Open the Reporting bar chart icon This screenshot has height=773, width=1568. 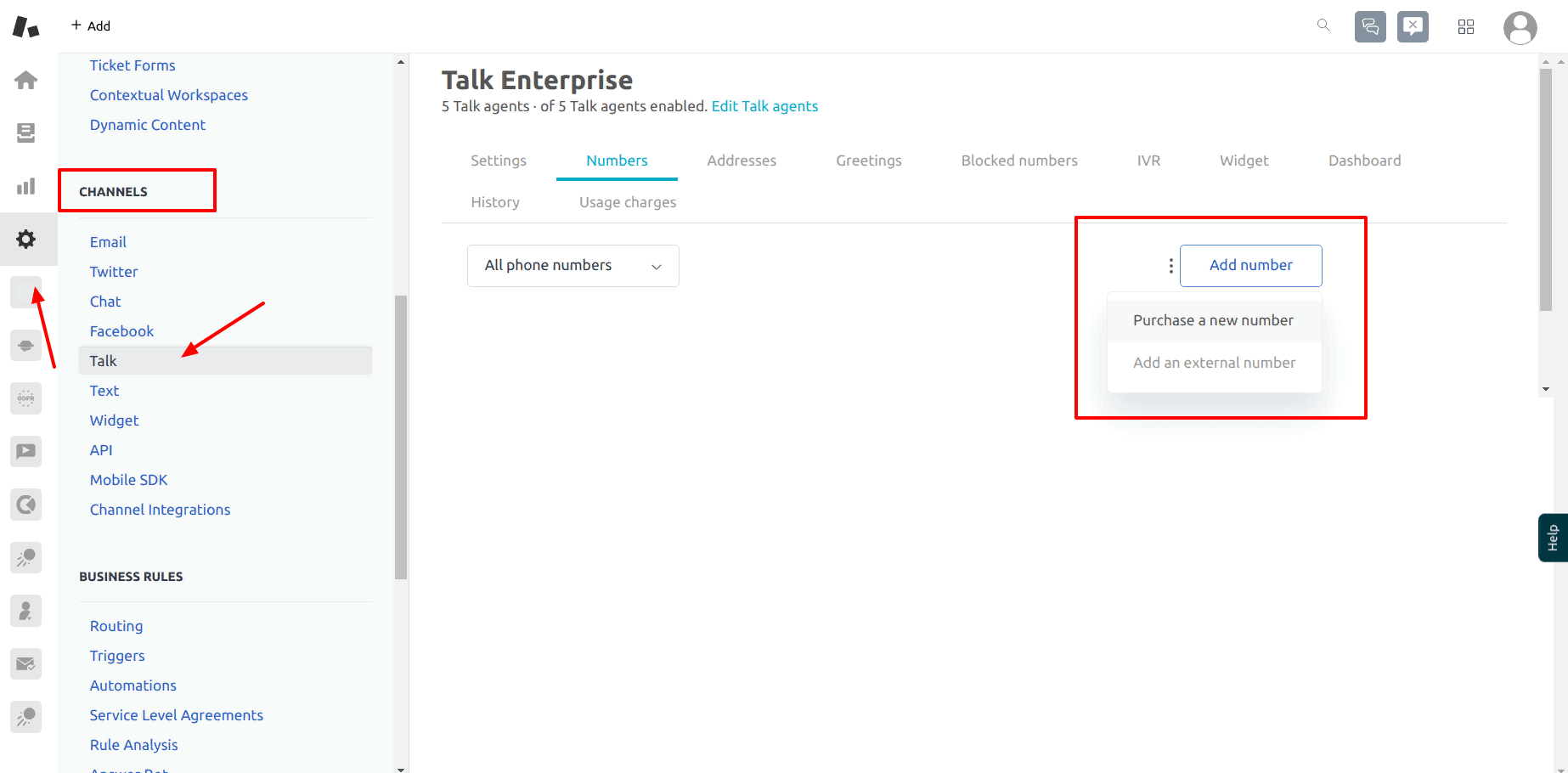click(26, 186)
